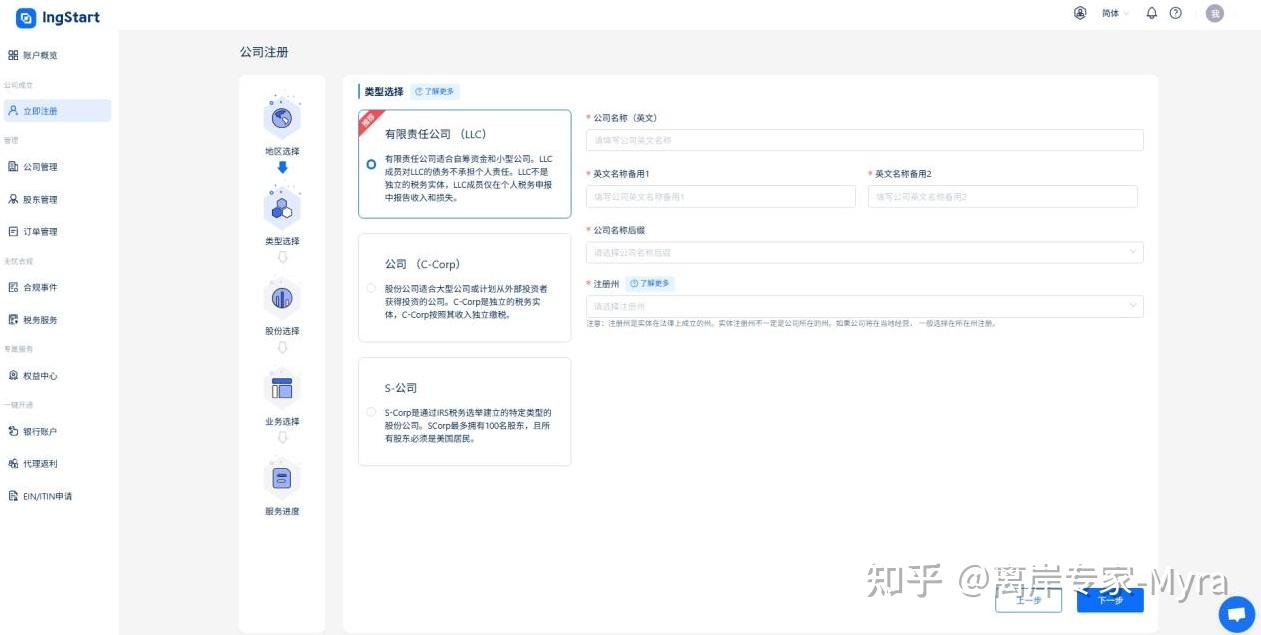1261x635 pixels.
Task: Open the 公司名称后缀 dropdown
Action: click(865, 251)
